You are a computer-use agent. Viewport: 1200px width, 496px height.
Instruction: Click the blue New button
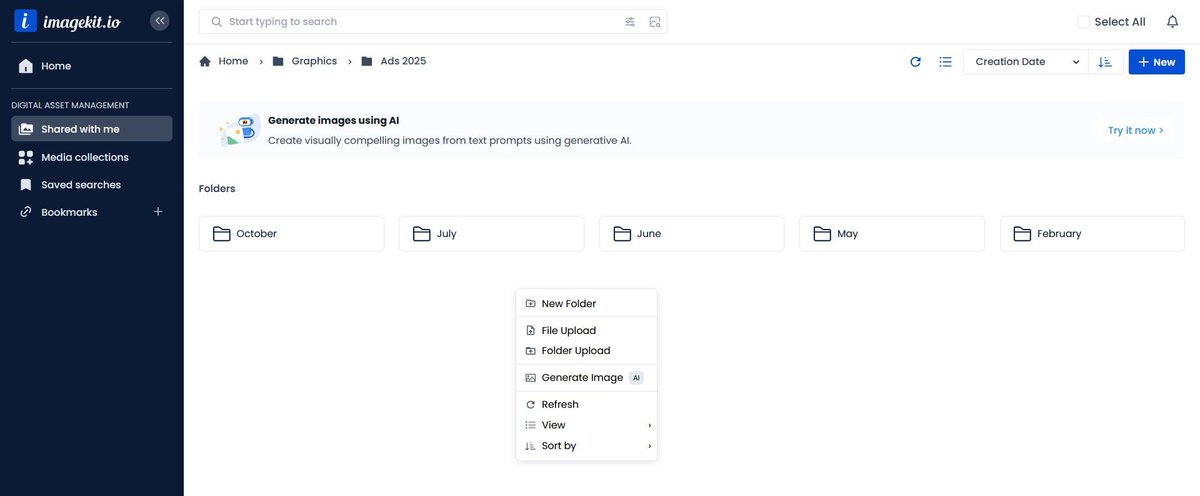1157,62
